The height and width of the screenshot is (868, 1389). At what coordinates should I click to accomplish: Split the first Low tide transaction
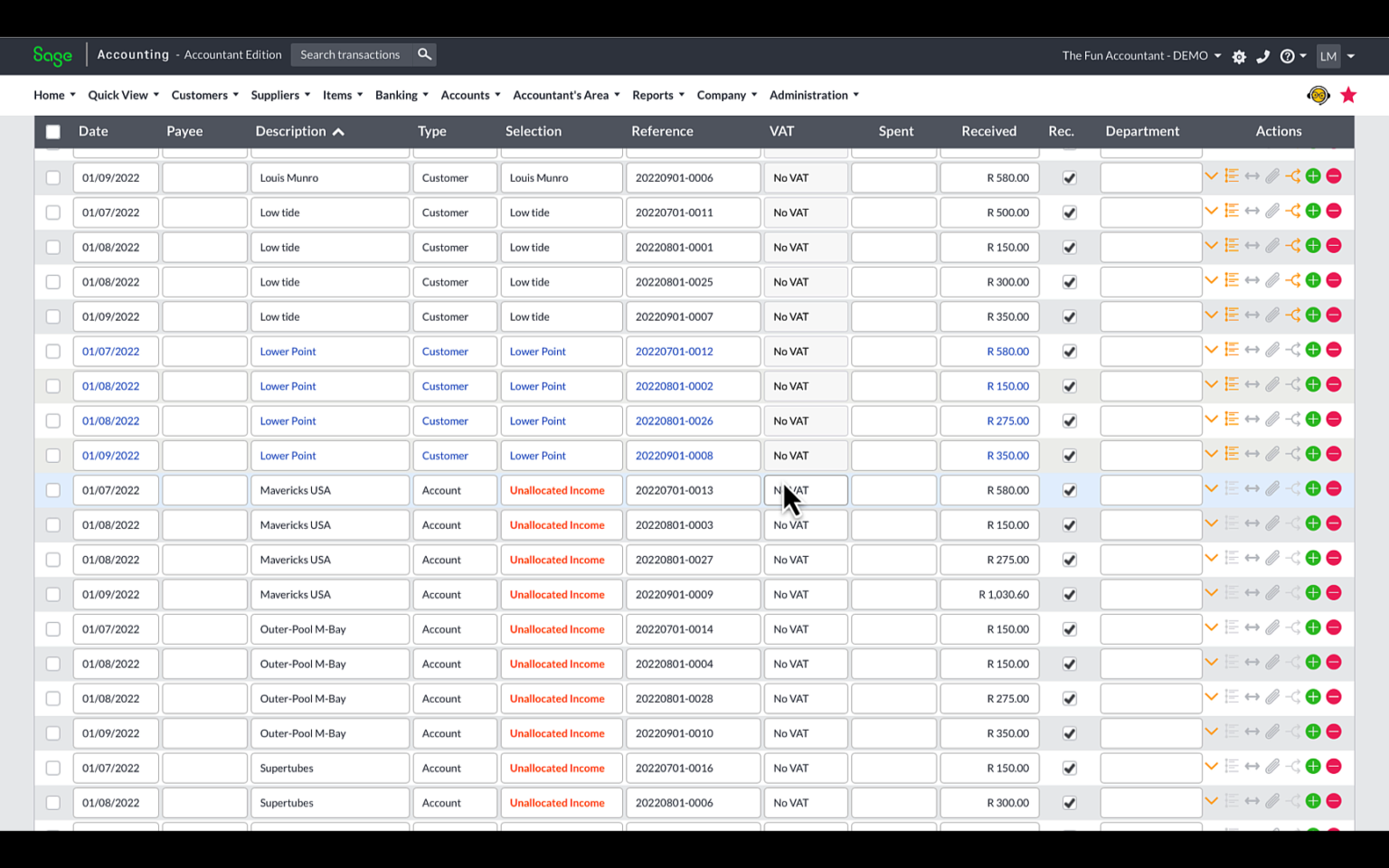[1293, 210]
